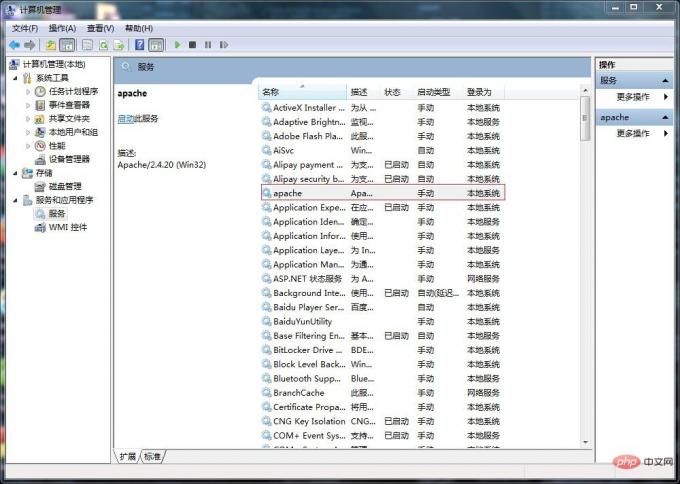
Task: Expand the 共享文件夹 node arrow
Action: [28, 118]
